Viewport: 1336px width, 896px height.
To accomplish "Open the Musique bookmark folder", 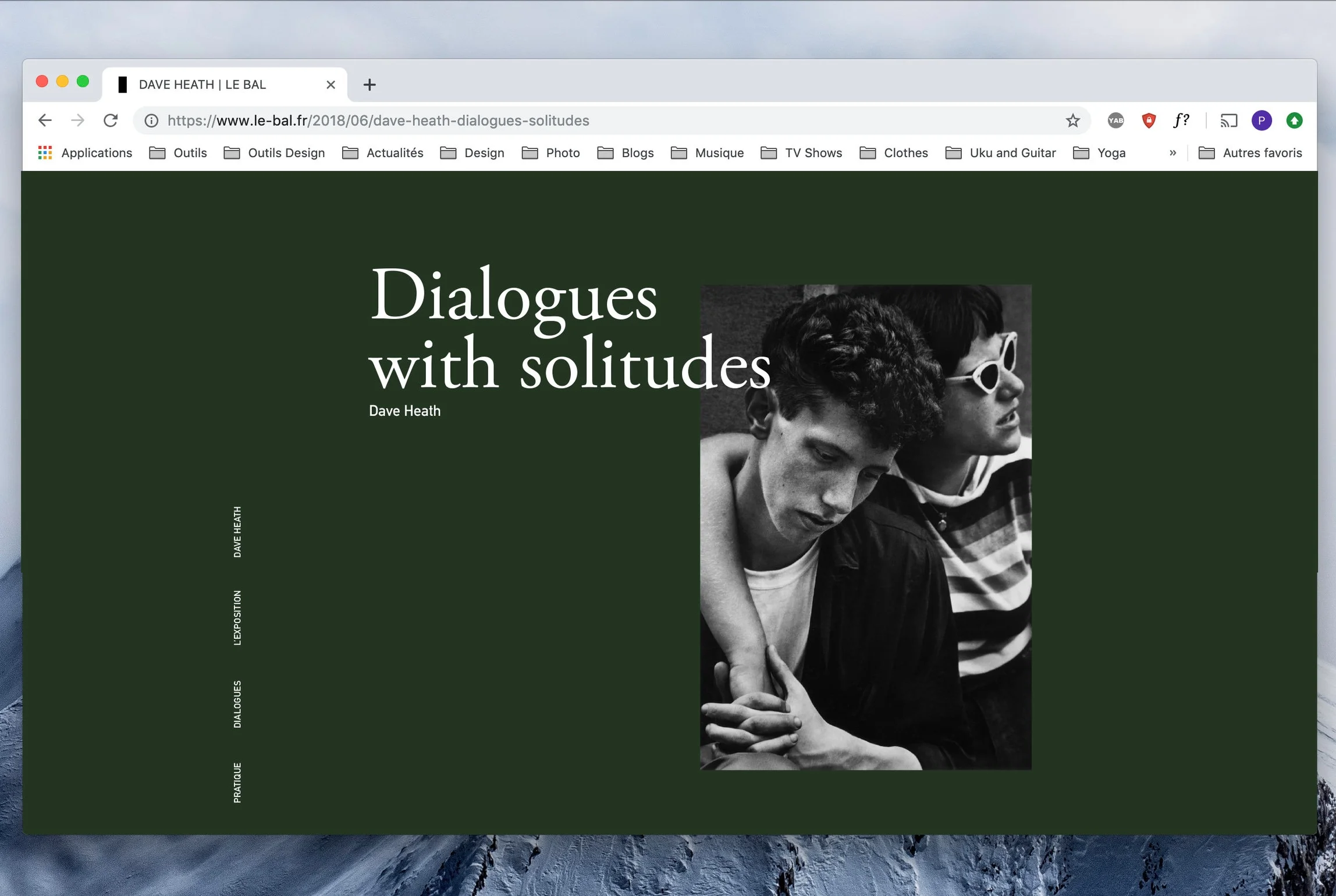I will 707,153.
